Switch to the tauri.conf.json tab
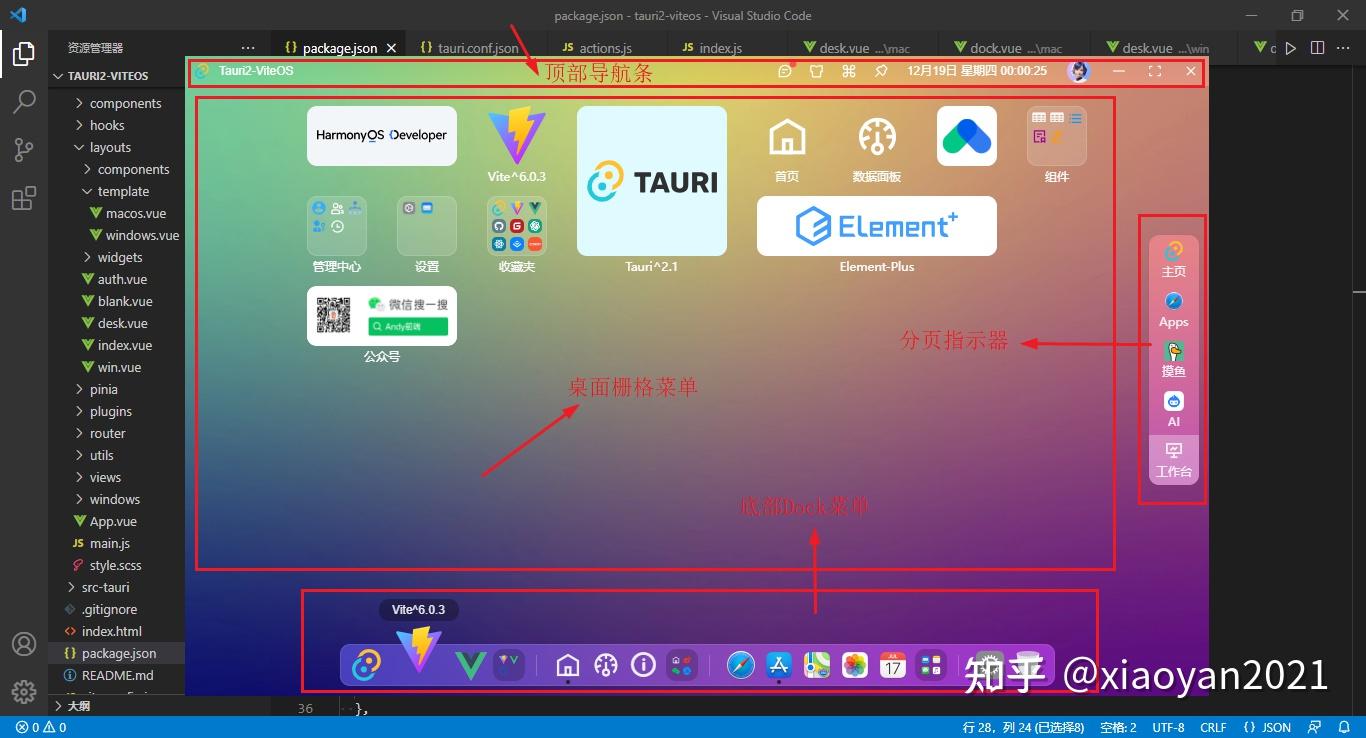Image resolution: width=1366 pixels, height=738 pixels. coord(470,47)
